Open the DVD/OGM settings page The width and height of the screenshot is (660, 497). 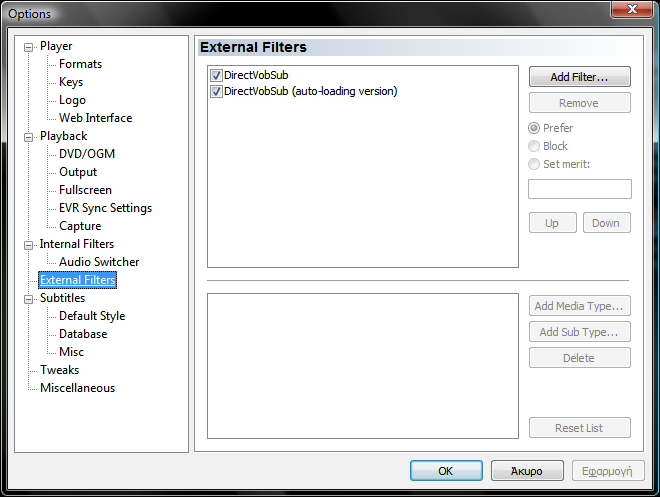click(x=87, y=154)
